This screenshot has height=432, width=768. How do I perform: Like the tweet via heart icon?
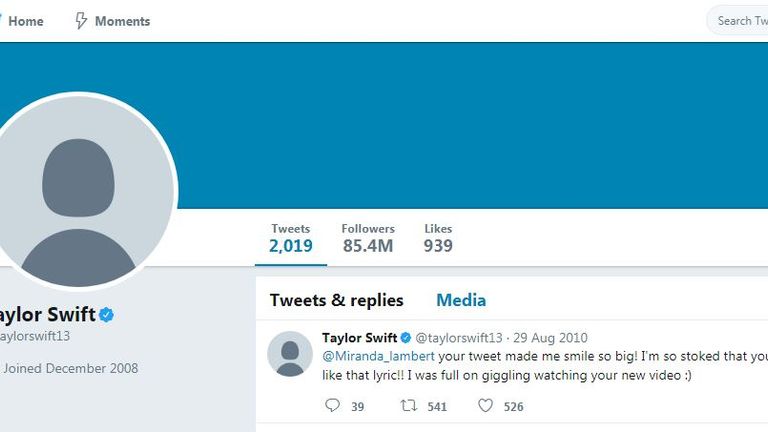(x=485, y=406)
